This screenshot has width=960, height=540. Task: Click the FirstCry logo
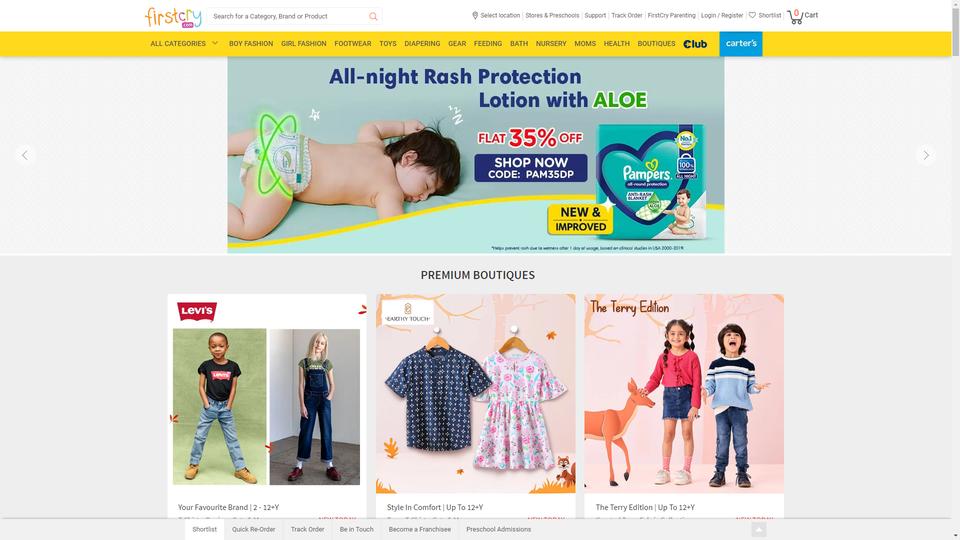point(173,17)
